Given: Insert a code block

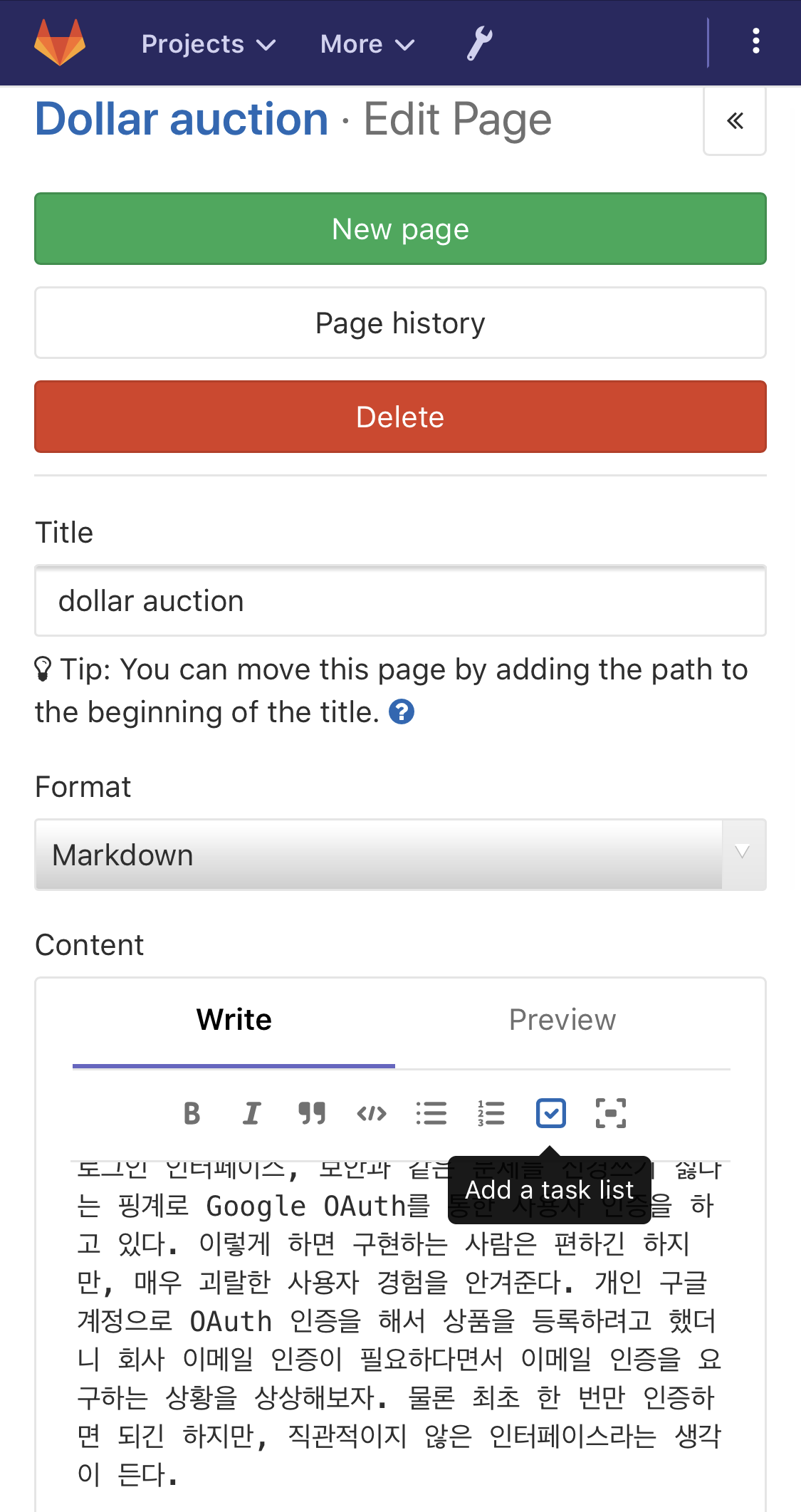Looking at the screenshot, I should pos(372,1112).
